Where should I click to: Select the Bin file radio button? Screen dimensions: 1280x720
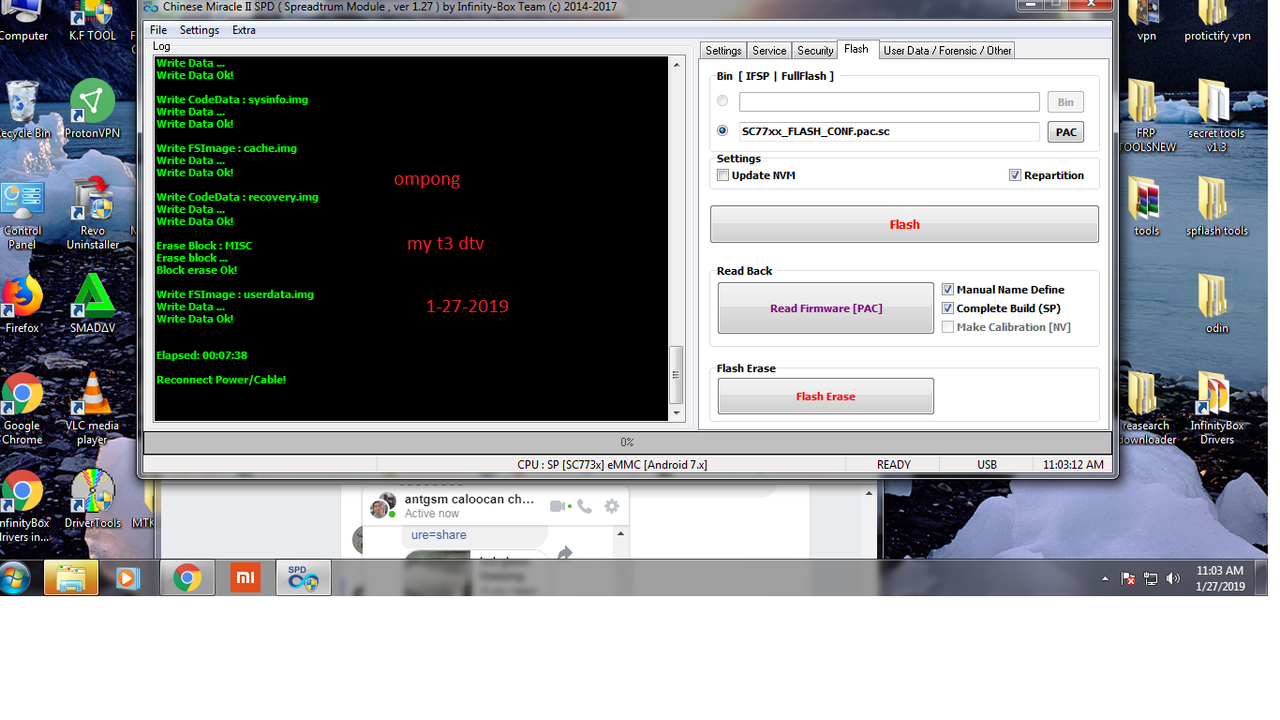point(722,100)
